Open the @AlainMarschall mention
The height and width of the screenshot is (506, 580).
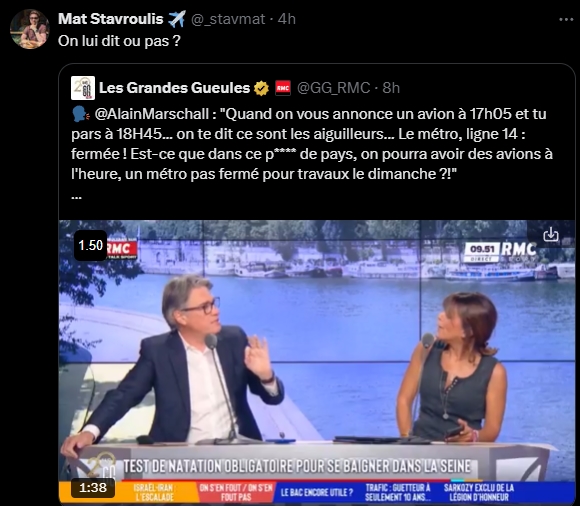point(152,114)
